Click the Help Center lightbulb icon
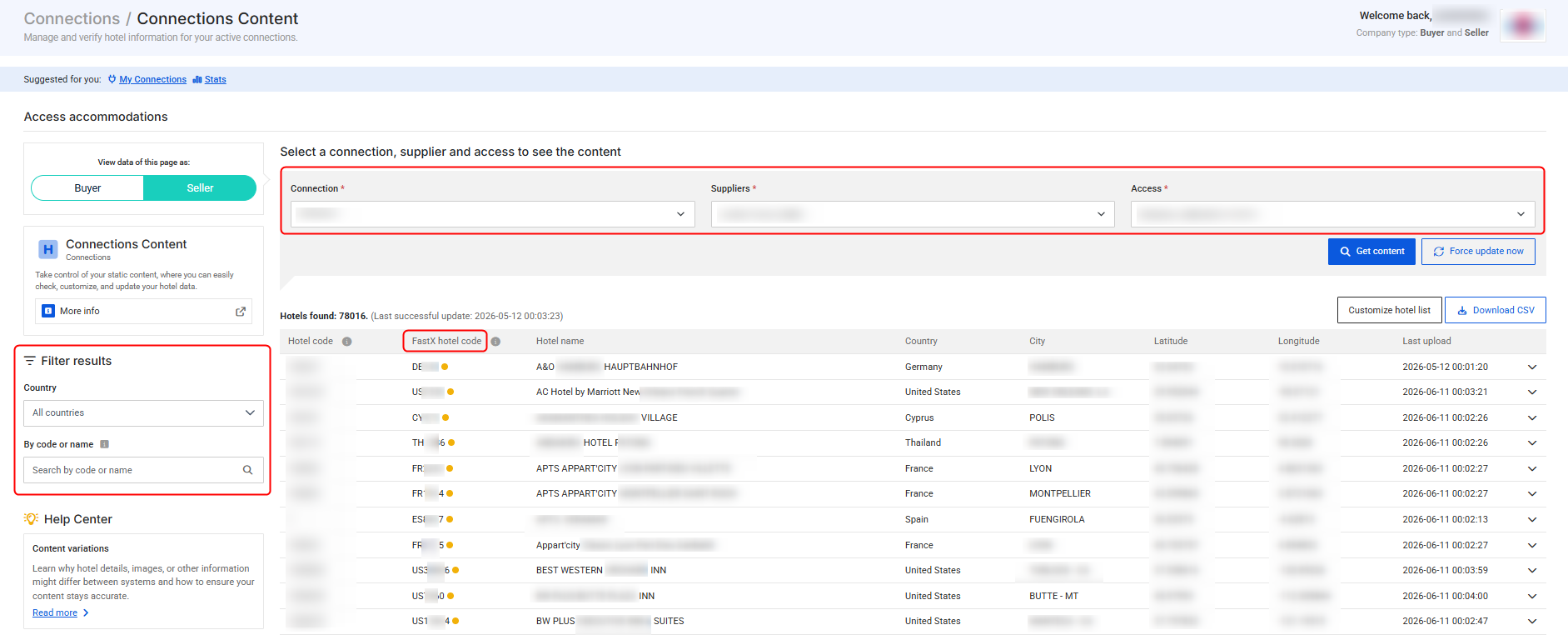 pos(32,519)
